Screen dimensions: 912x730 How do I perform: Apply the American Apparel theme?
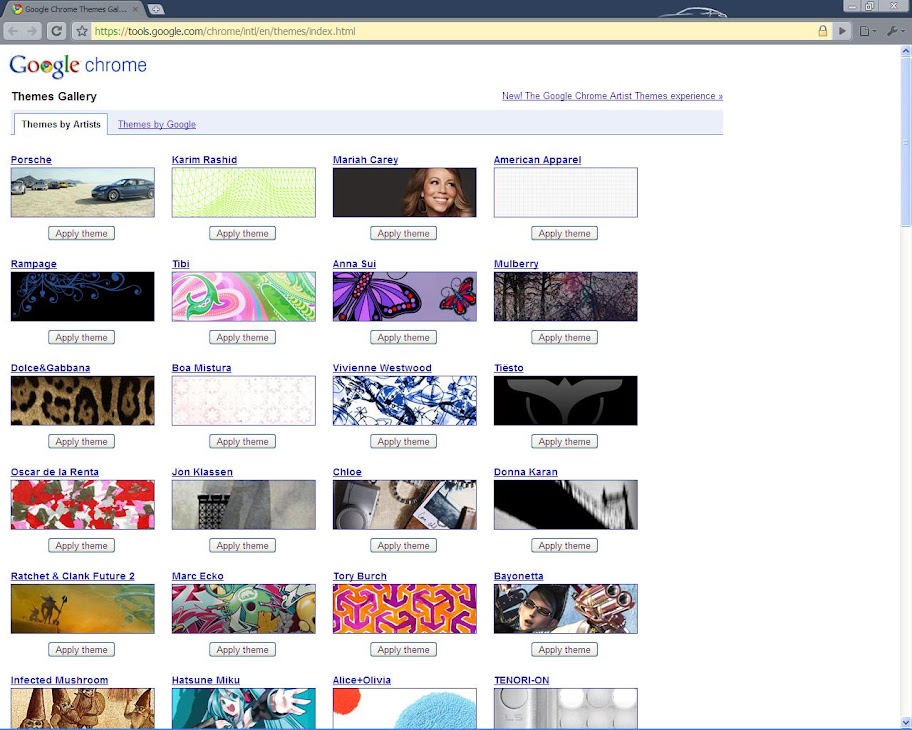click(564, 233)
